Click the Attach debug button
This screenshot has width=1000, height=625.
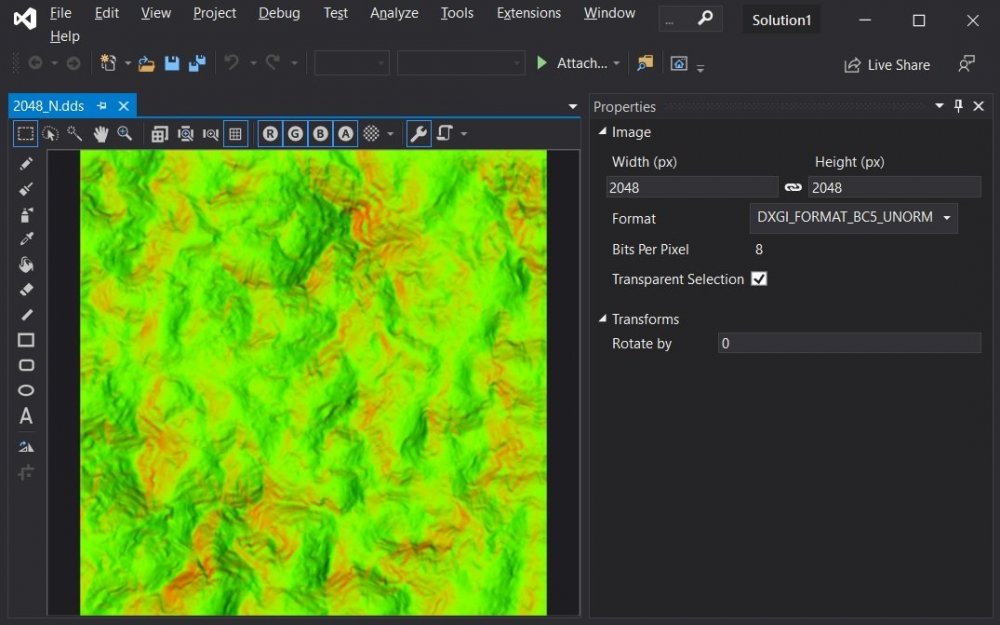point(571,63)
